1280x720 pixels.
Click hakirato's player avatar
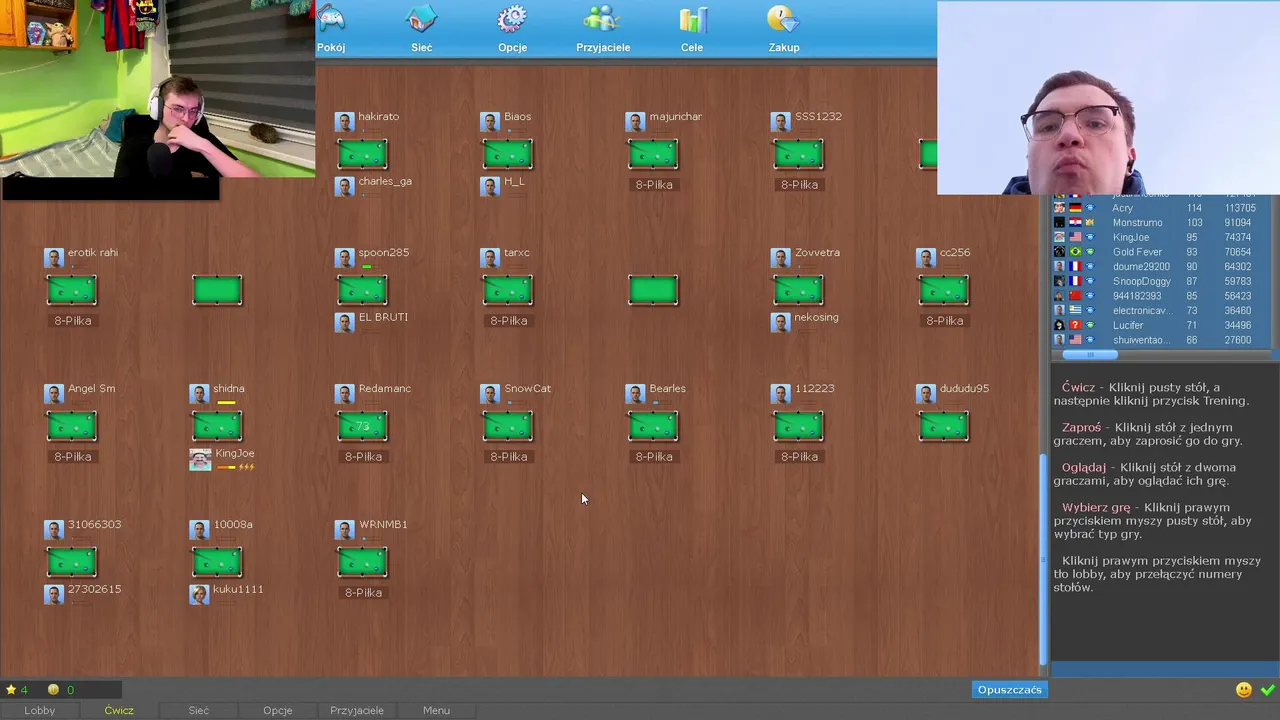click(344, 122)
